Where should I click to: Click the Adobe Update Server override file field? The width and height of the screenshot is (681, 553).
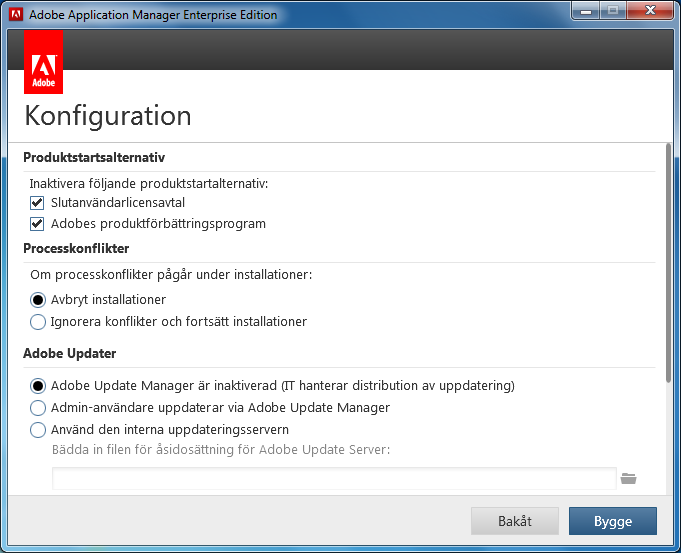pyautogui.click(x=334, y=478)
